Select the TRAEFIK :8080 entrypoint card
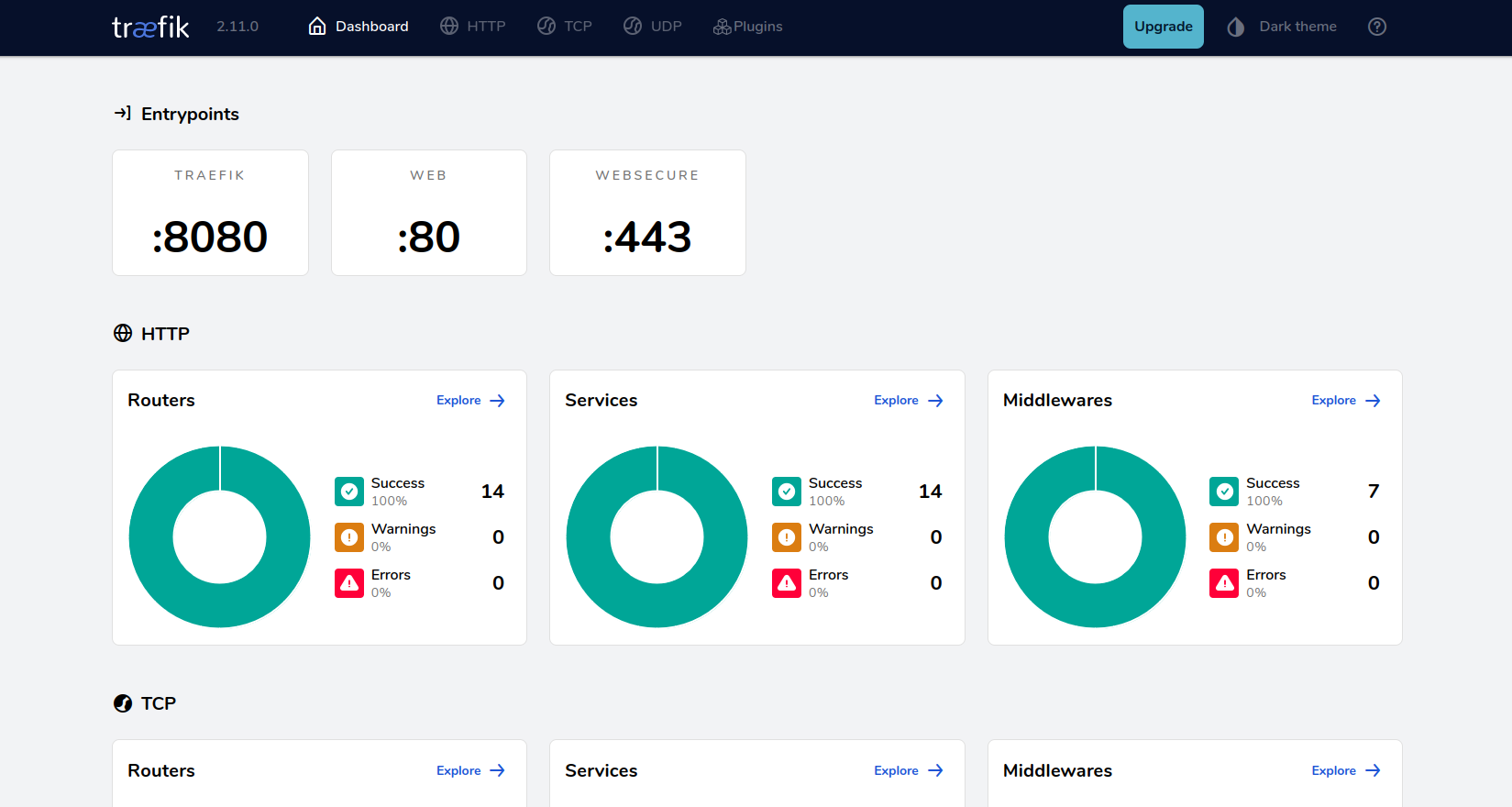Image resolution: width=1512 pixels, height=807 pixels. [x=210, y=213]
